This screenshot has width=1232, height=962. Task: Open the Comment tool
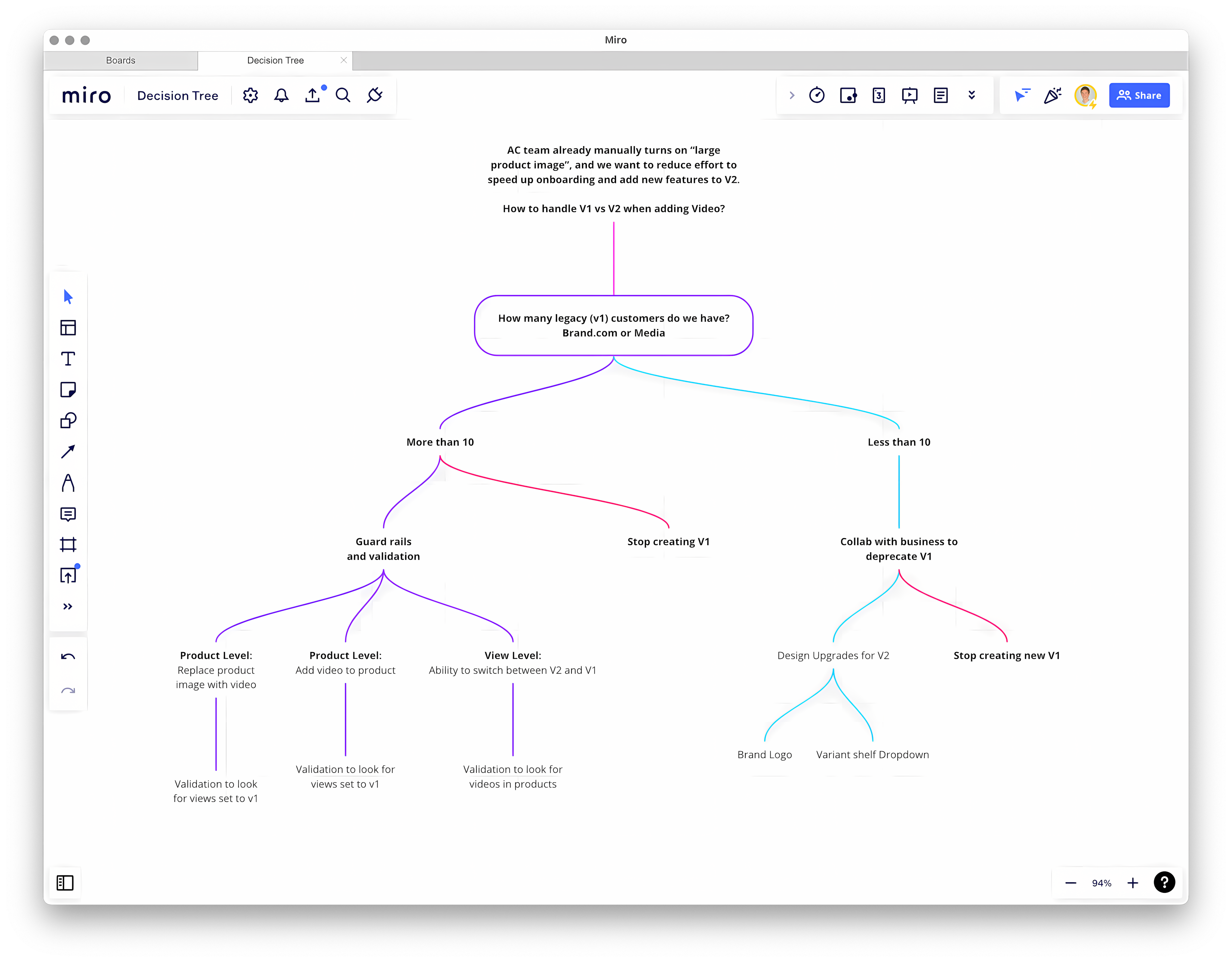click(x=68, y=514)
